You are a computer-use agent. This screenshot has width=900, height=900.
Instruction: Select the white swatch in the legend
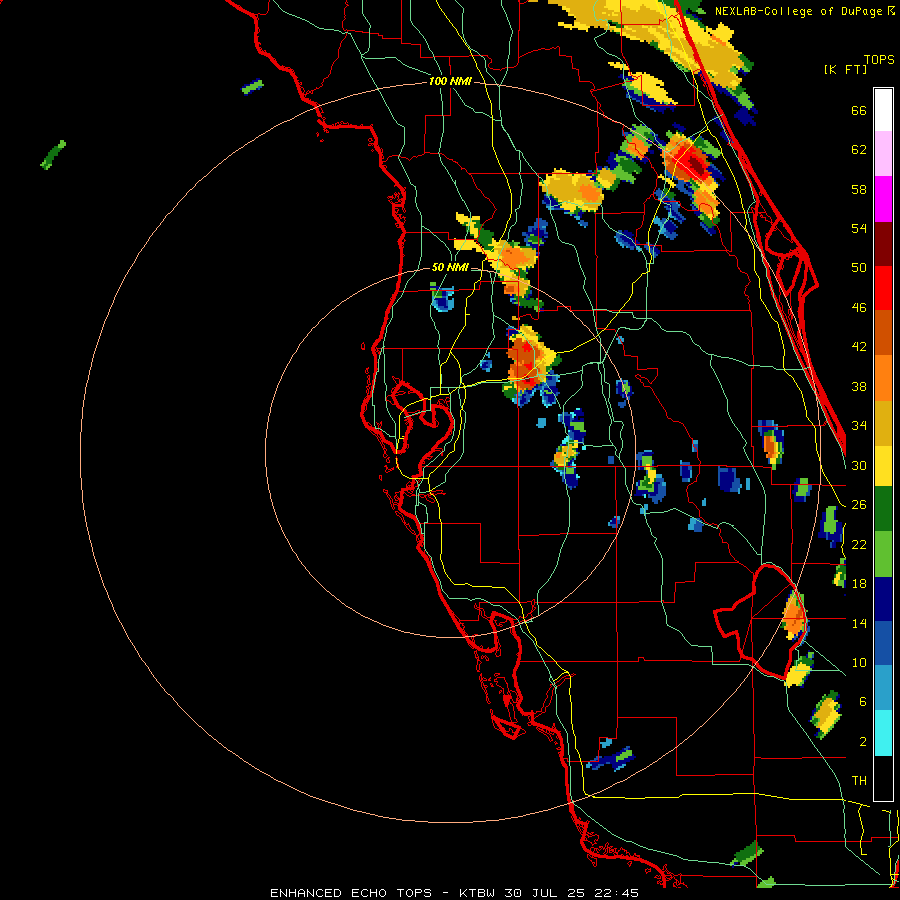point(883,110)
